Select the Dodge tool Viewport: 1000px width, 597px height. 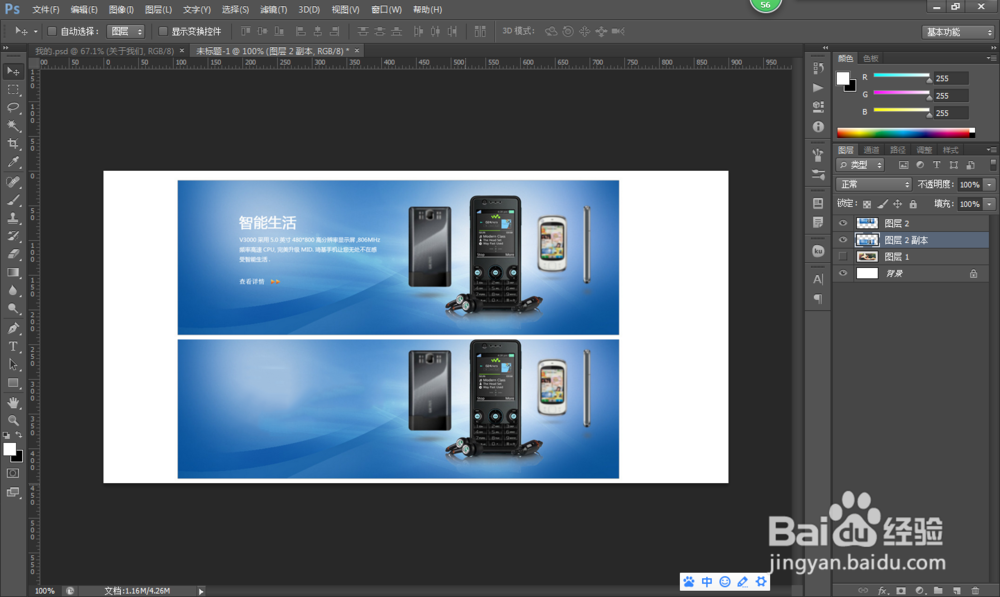point(13,309)
